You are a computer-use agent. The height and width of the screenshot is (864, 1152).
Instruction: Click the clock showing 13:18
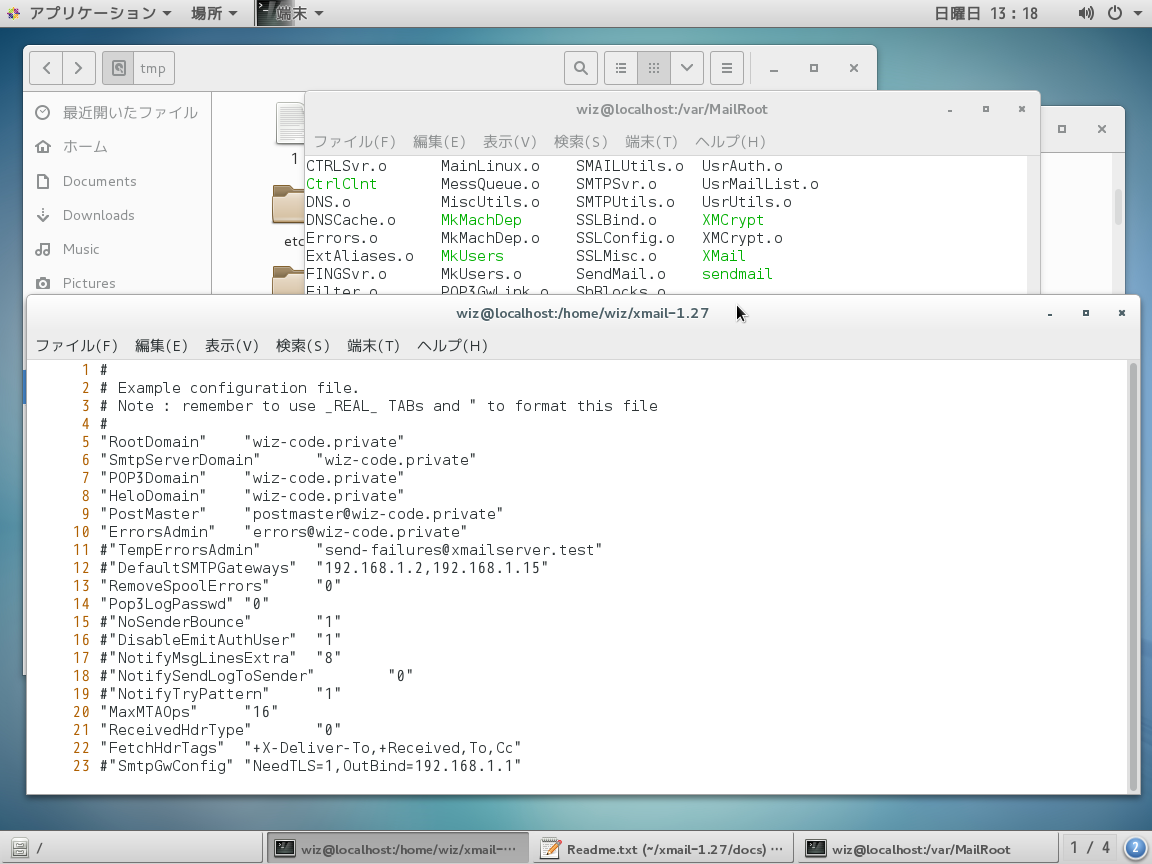coord(986,13)
